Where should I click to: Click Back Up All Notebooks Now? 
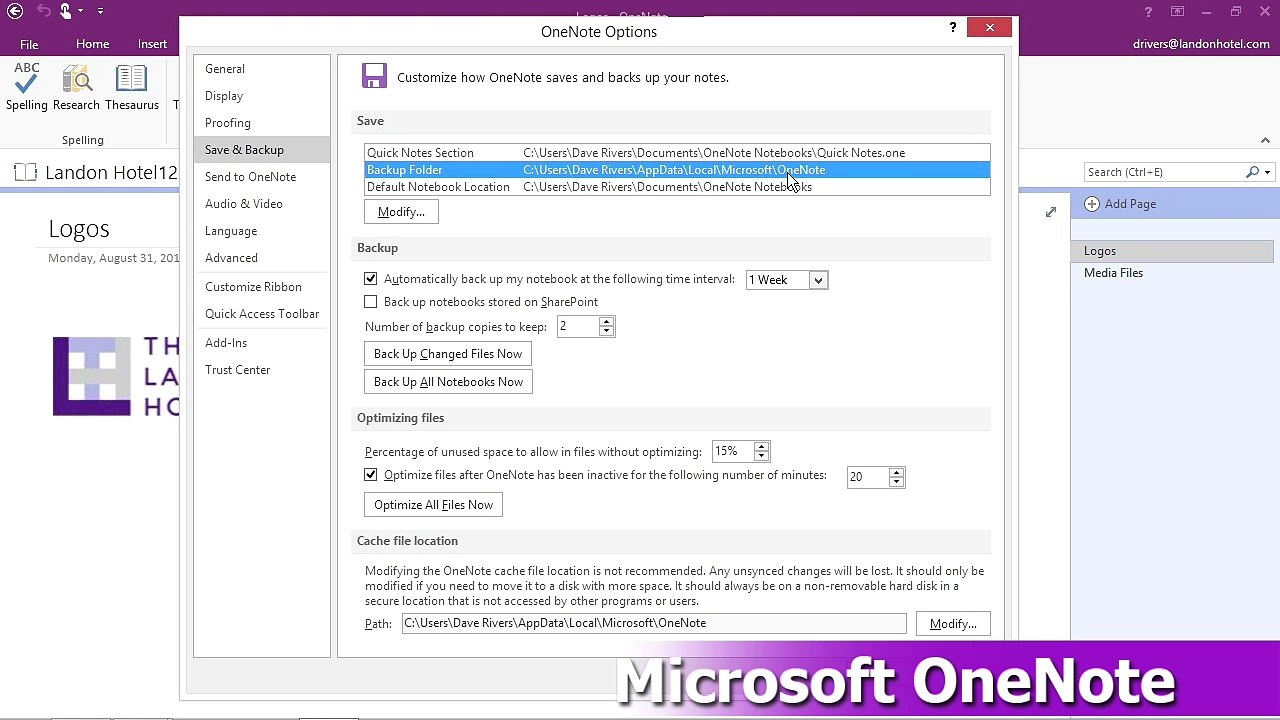pyautogui.click(x=448, y=382)
